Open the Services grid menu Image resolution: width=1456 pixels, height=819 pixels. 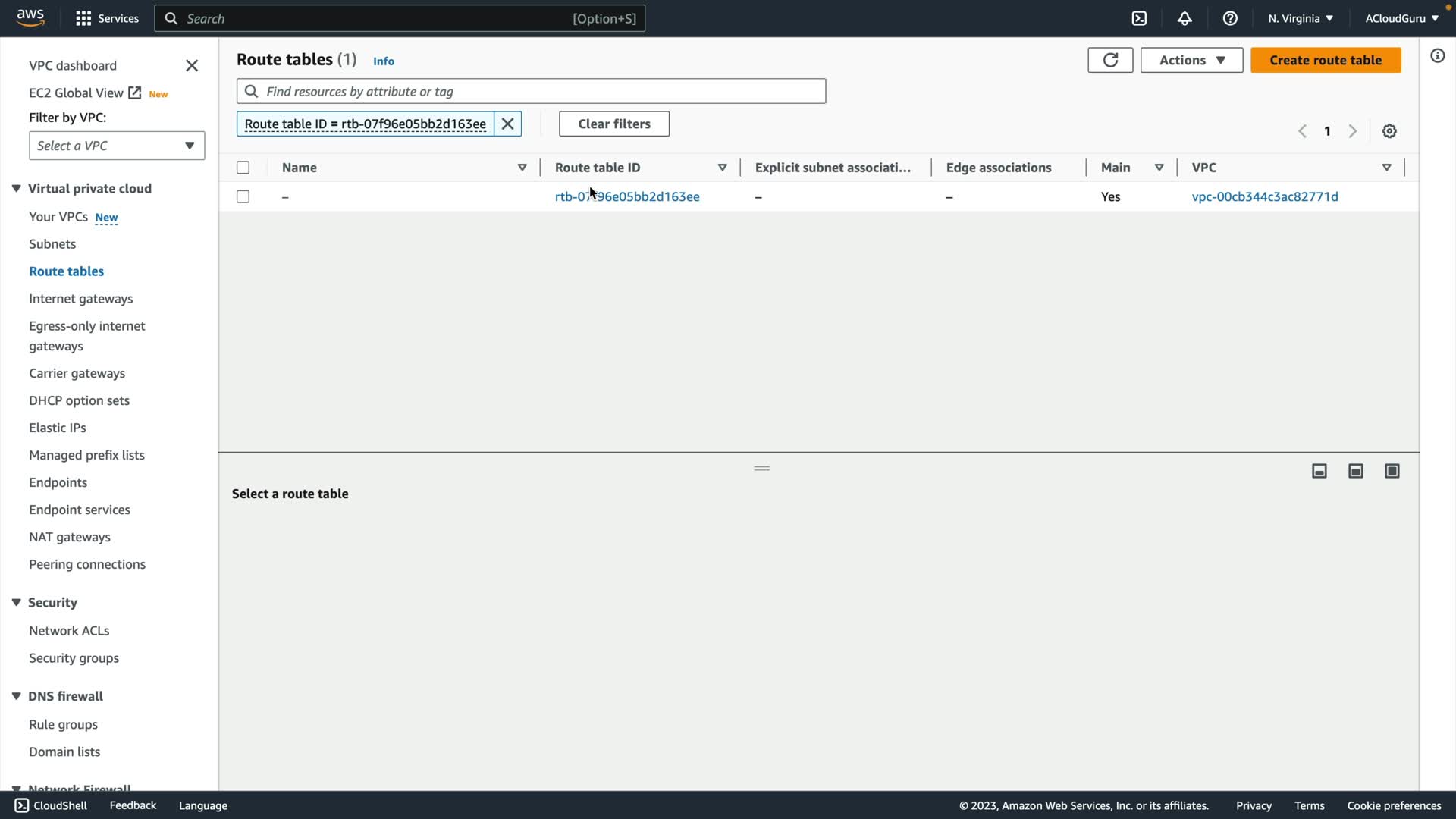pos(107,18)
